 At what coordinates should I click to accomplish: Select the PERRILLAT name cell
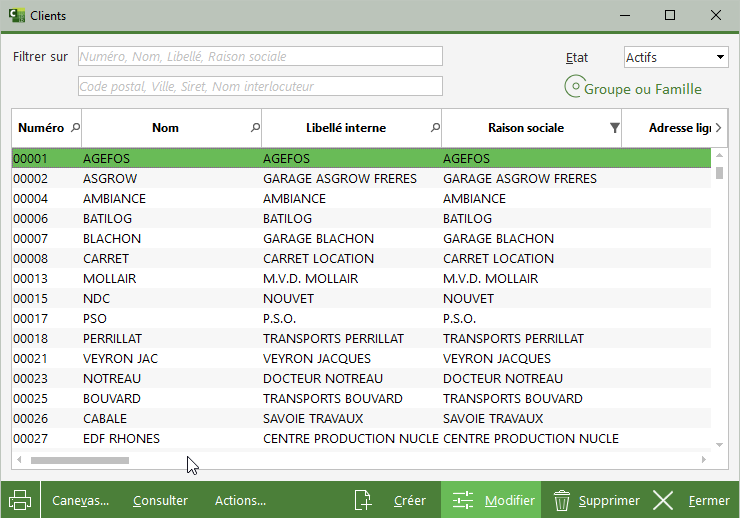[112, 339]
